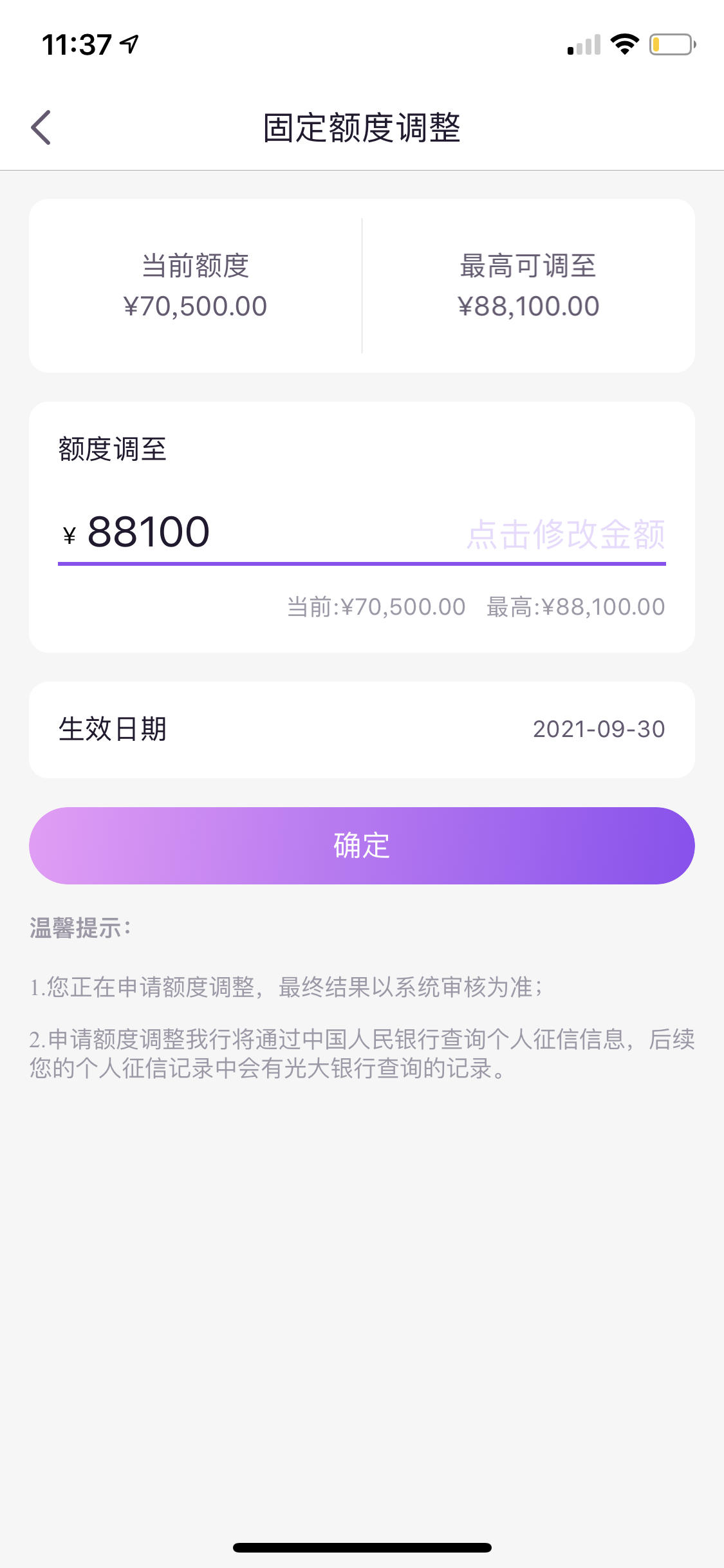724x1568 pixels.
Task: Tap the 最高可调至 ¥88,100.00 panel
Action: tap(528, 286)
